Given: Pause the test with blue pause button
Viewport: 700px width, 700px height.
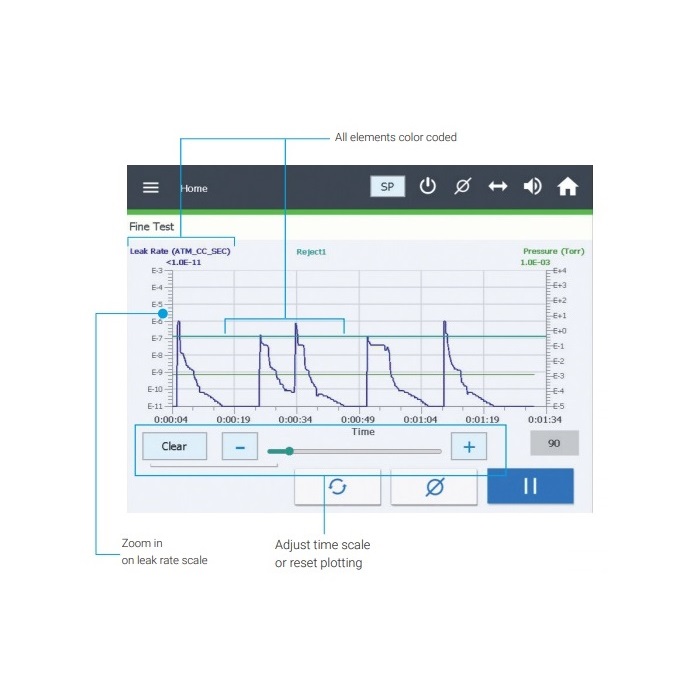Looking at the screenshot, I should [x=530, y=486].
